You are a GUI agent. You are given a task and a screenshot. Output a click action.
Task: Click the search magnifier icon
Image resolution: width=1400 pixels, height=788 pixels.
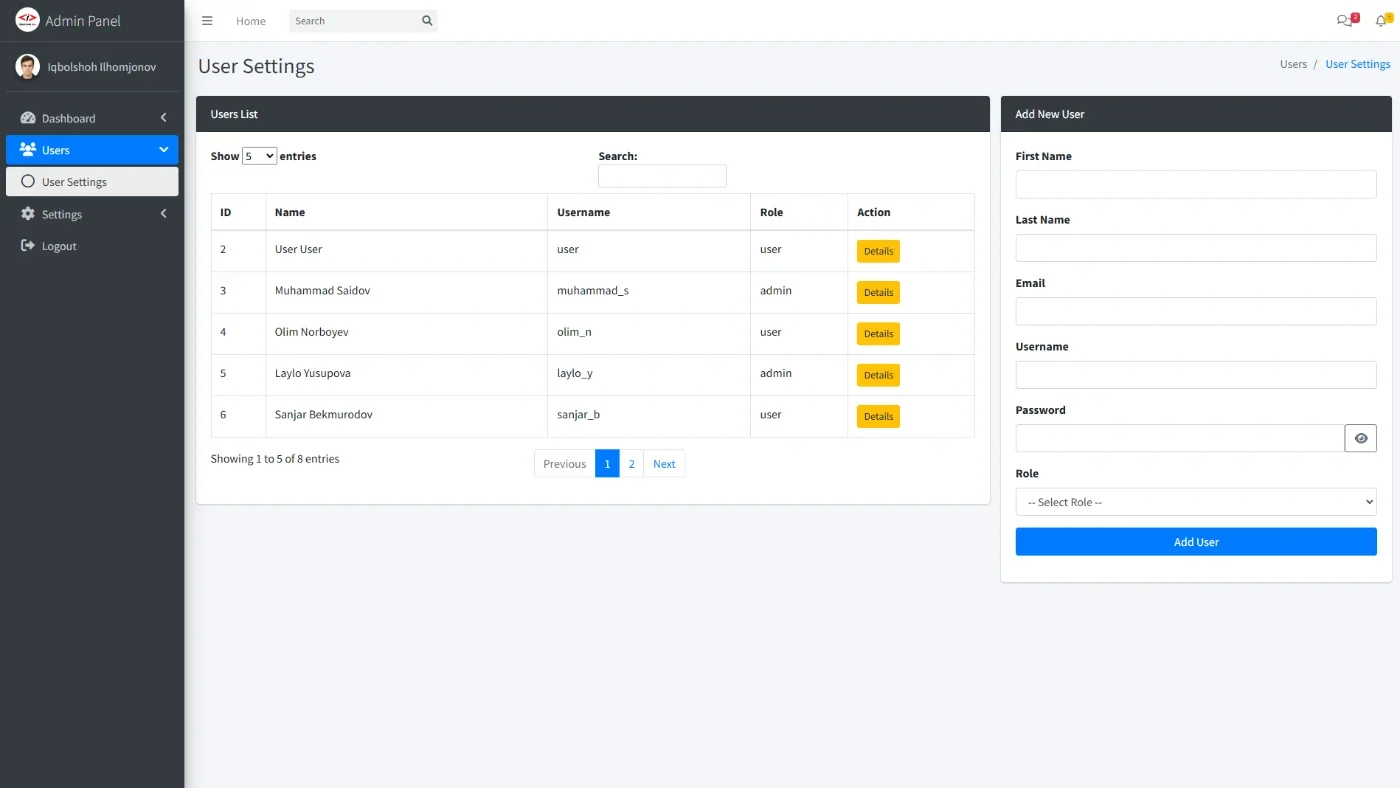point(427,21)
